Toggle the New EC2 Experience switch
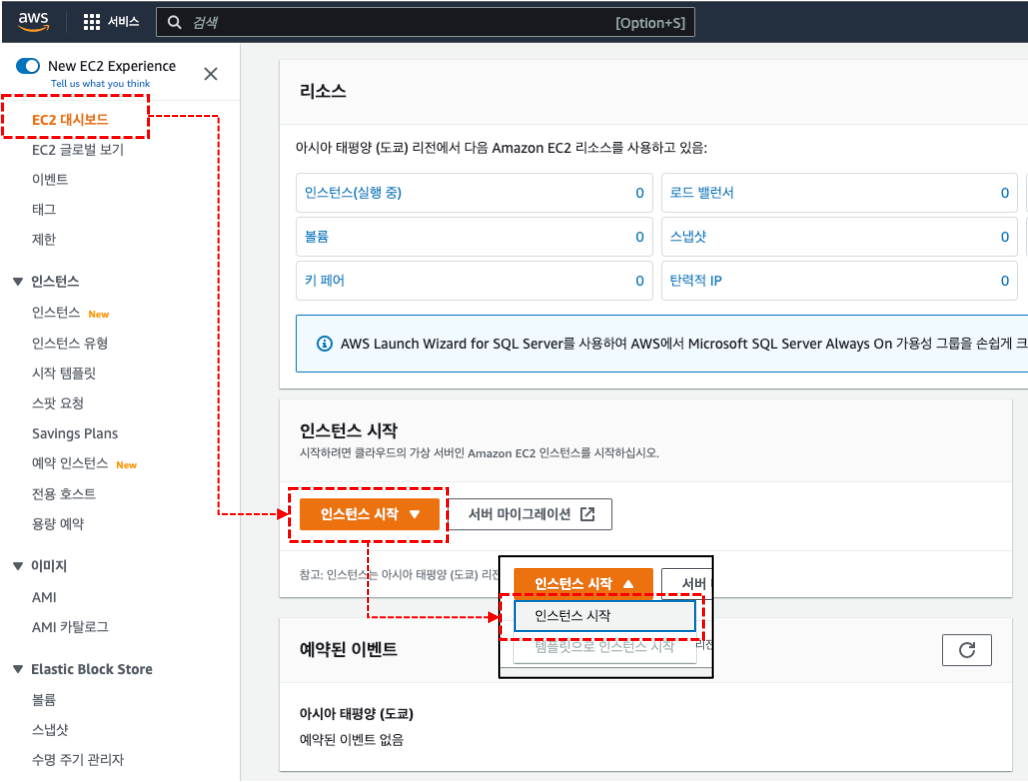Viewport: 1028px width, 782px height. point(28,66)
